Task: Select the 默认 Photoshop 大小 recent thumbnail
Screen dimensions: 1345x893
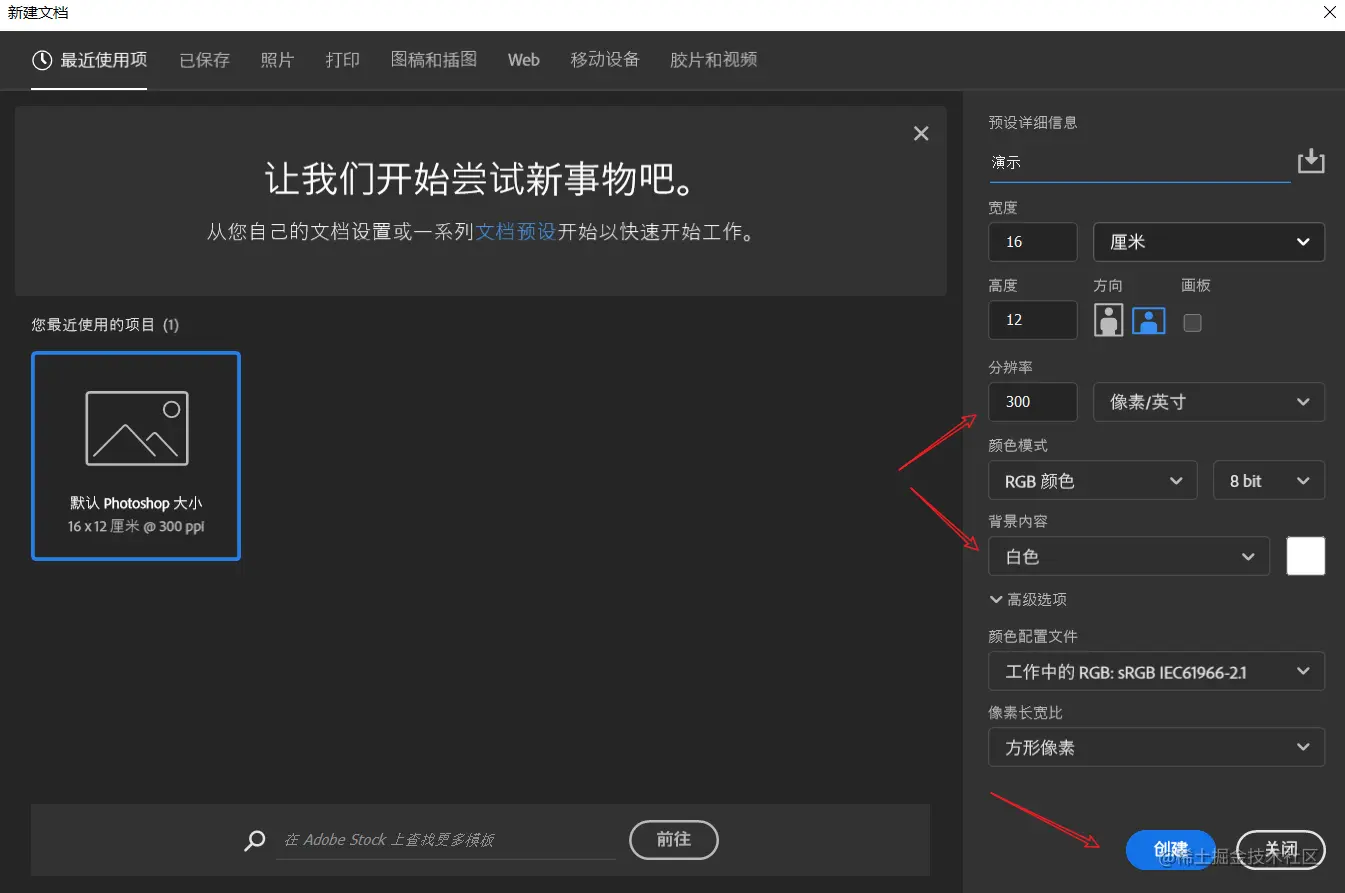Action: coord(135,456)
